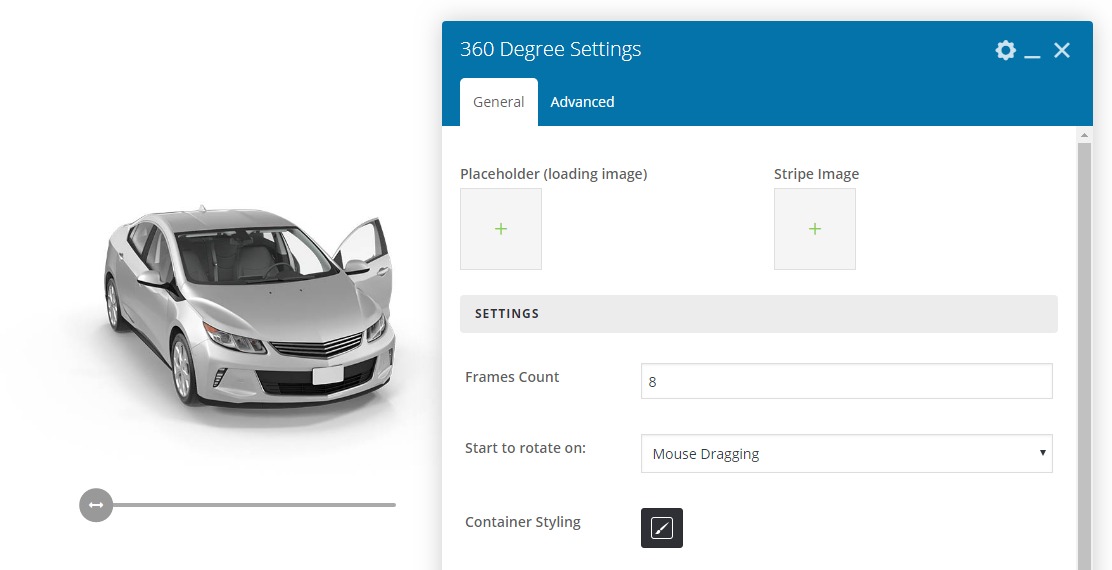This screenshot has height=570, width=1112.
Task: Open Container Styling brush editor
Action: tap(662, 528)
